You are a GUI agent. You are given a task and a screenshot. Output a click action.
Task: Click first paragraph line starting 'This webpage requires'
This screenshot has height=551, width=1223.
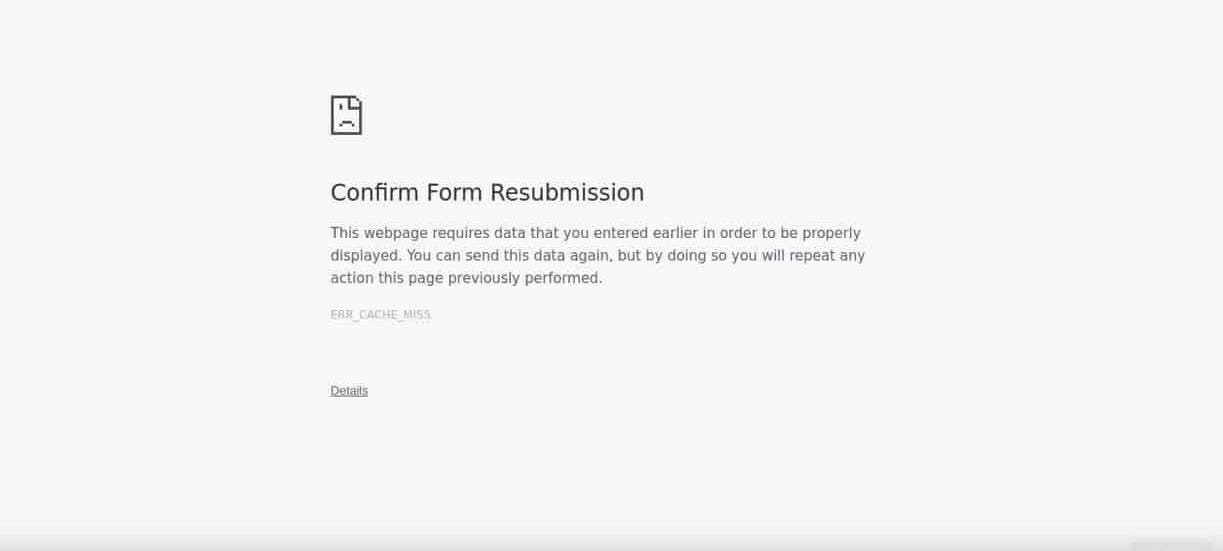pos(595,233)
